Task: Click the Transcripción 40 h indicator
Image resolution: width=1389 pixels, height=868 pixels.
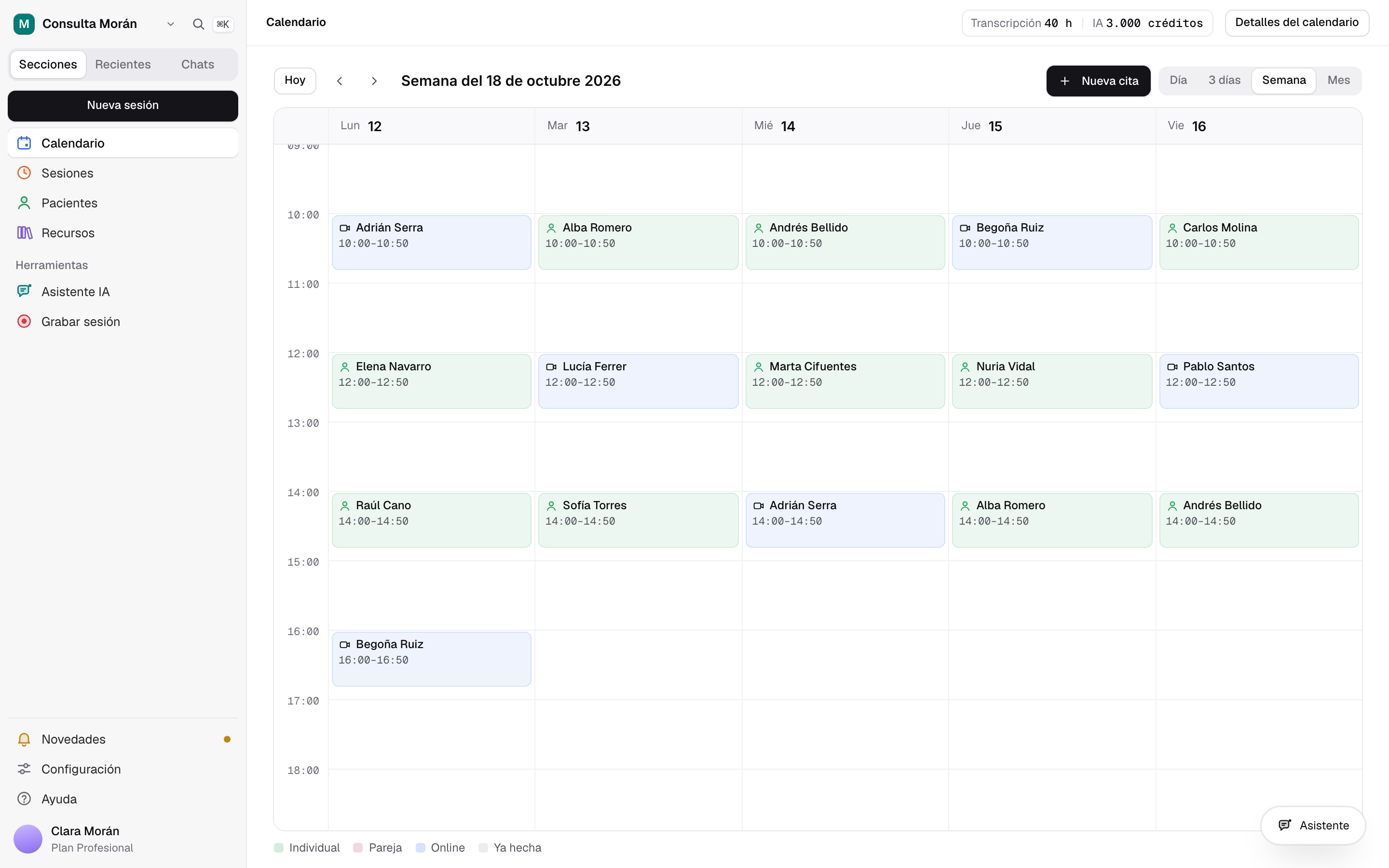Action: tap(1021, 24)
